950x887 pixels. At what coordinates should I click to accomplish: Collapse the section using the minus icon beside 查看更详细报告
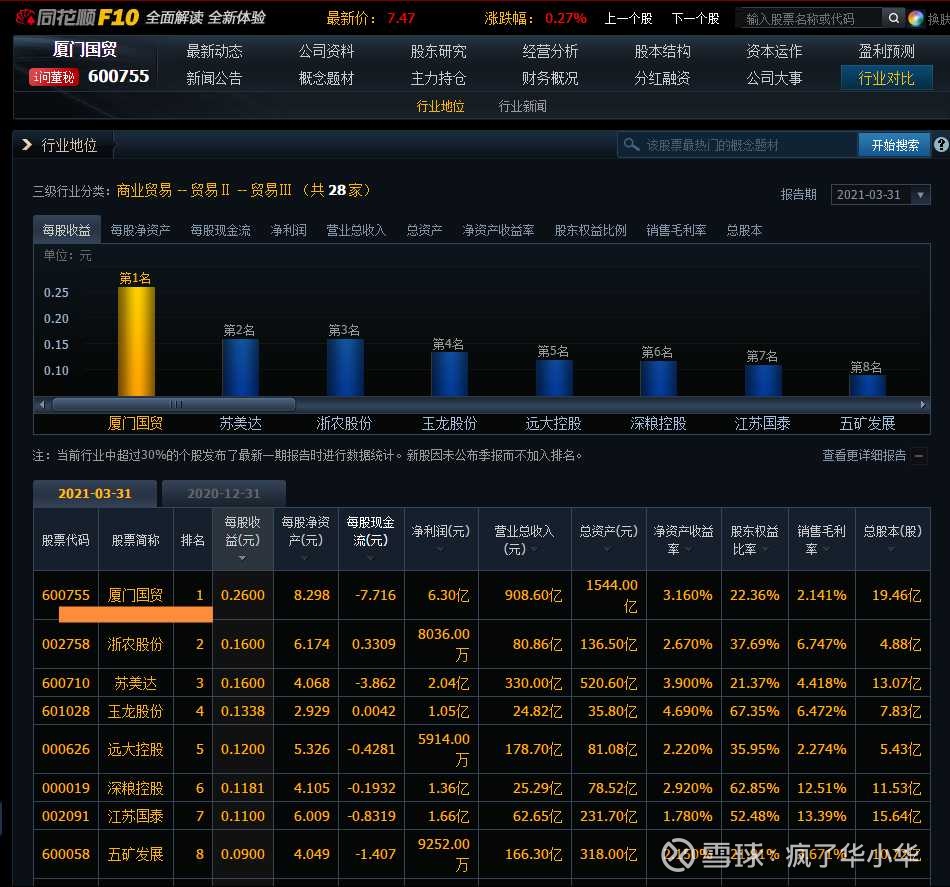tap(919, 456)
